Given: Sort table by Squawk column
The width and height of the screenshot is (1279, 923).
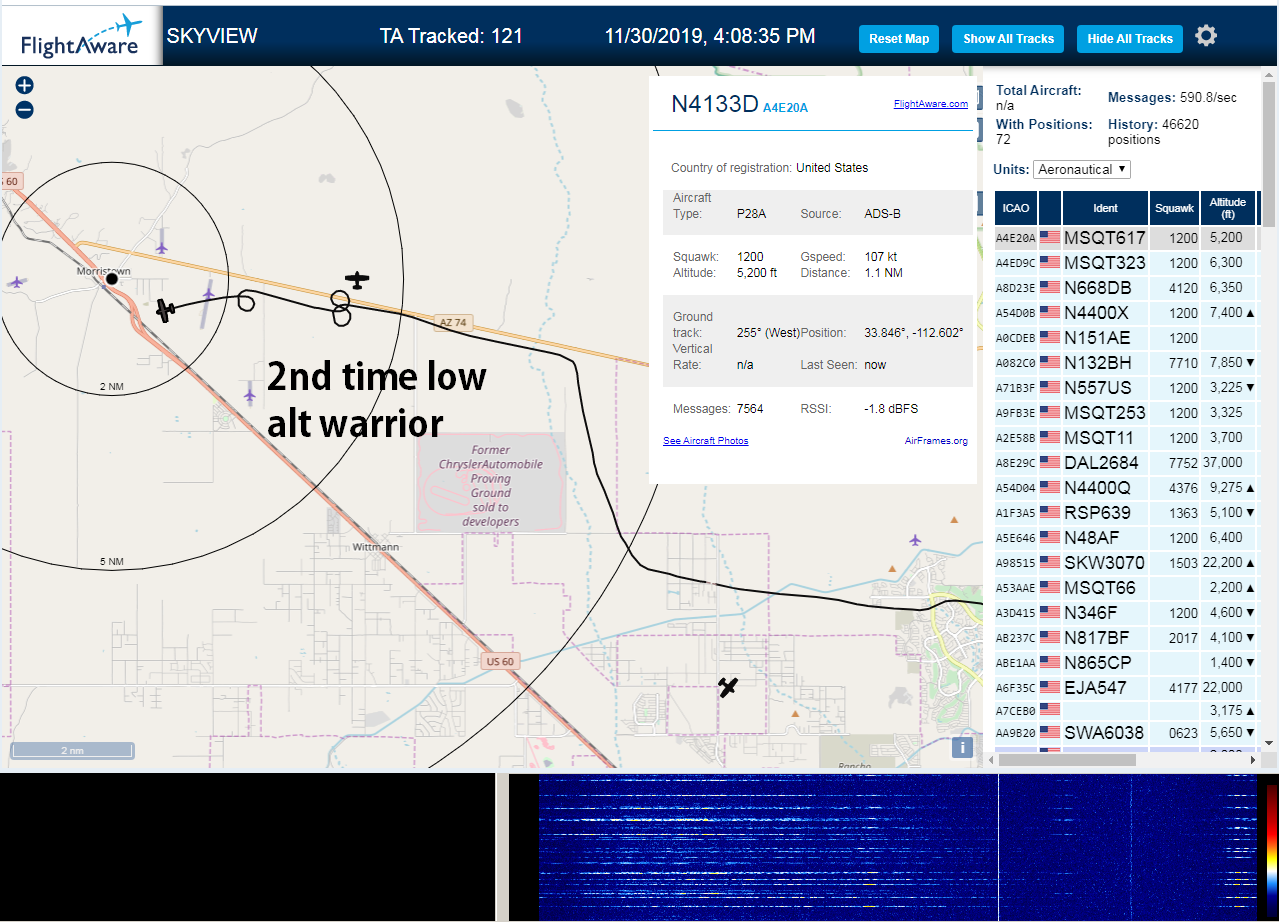Looking at the screenshot, I should [1174, 208].
